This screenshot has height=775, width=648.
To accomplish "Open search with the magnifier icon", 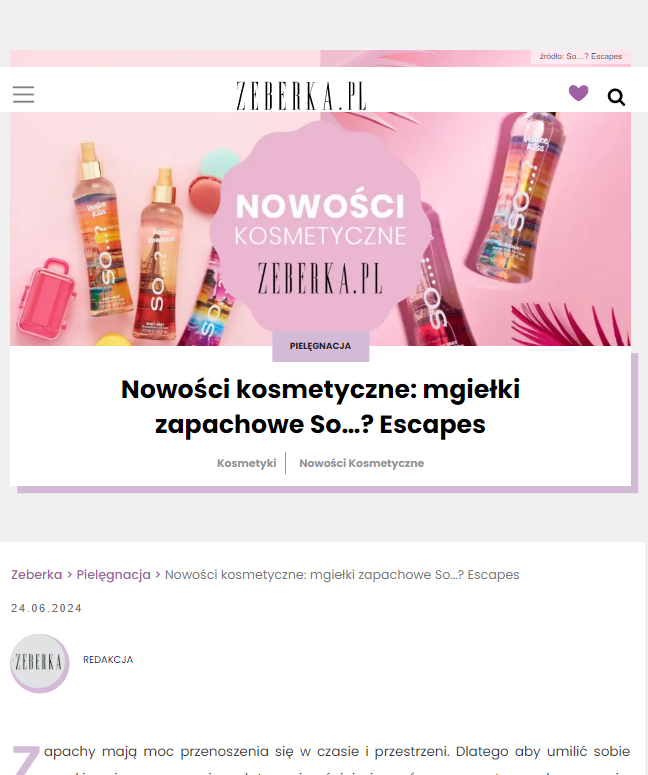I will click(616, 97).
